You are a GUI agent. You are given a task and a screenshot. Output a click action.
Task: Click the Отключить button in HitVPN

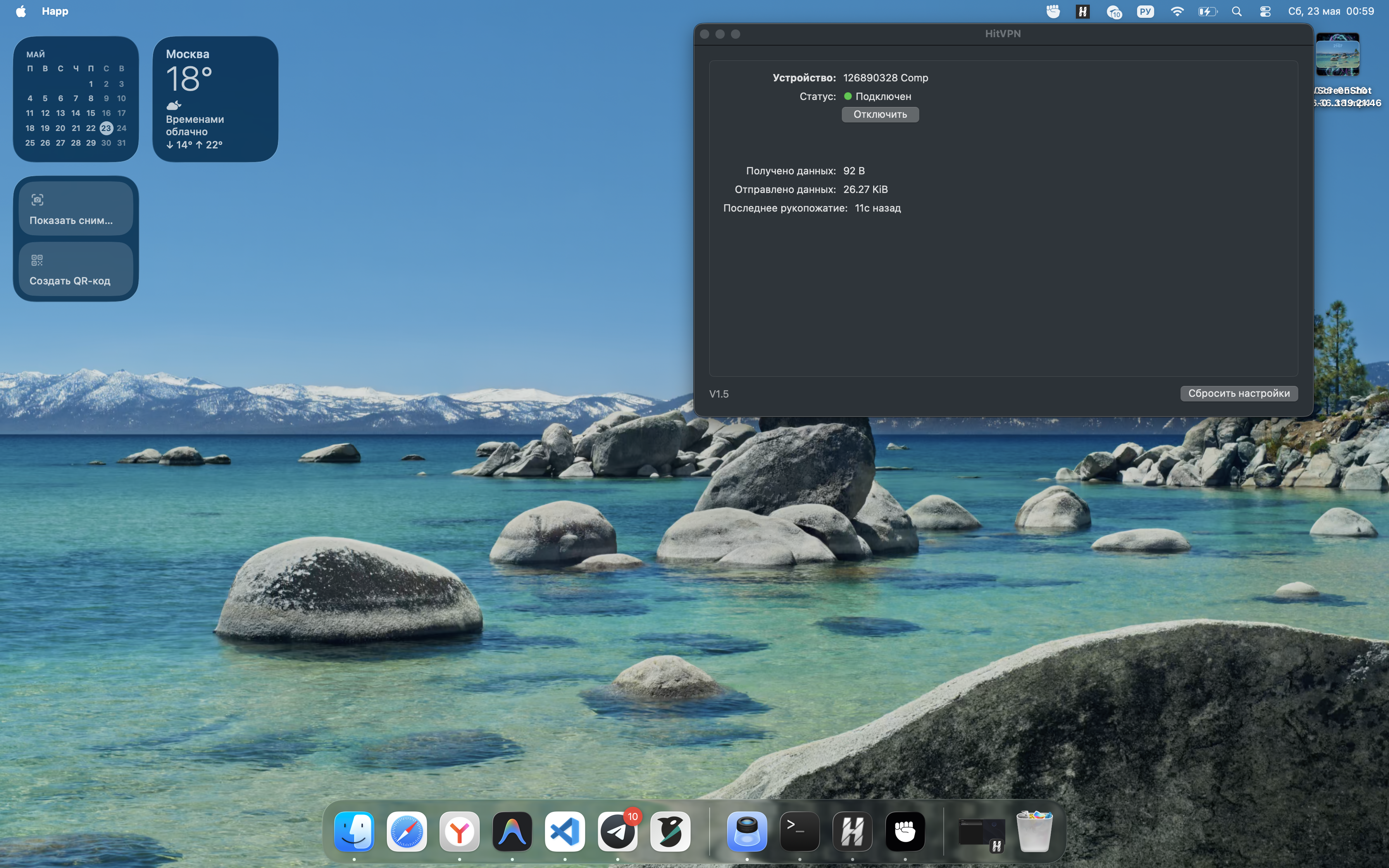(x=880, y=114)
